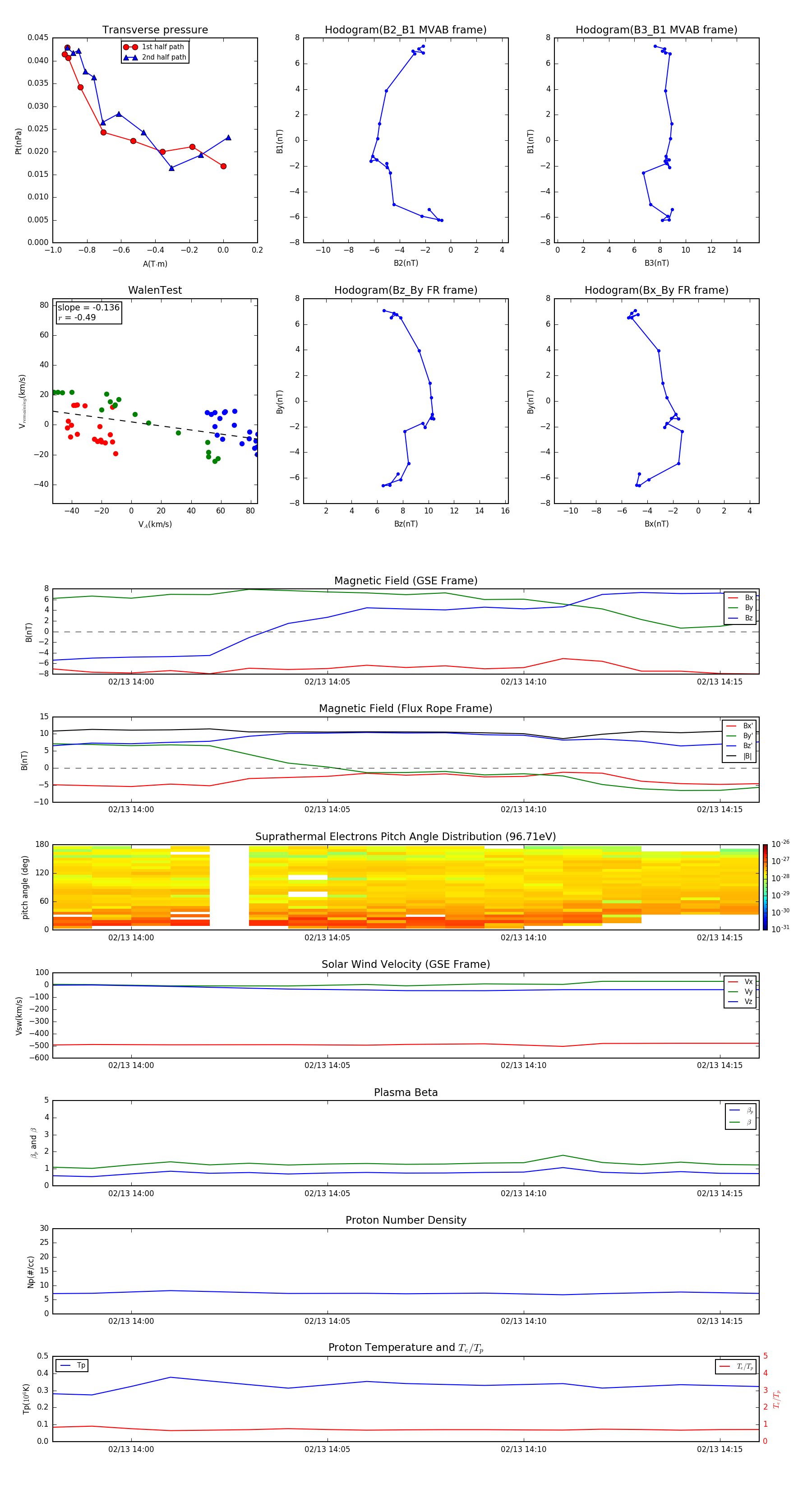Select the Vx legend entry
Viewport: 812px width, 1489px height.
click(x=740, y=981)
